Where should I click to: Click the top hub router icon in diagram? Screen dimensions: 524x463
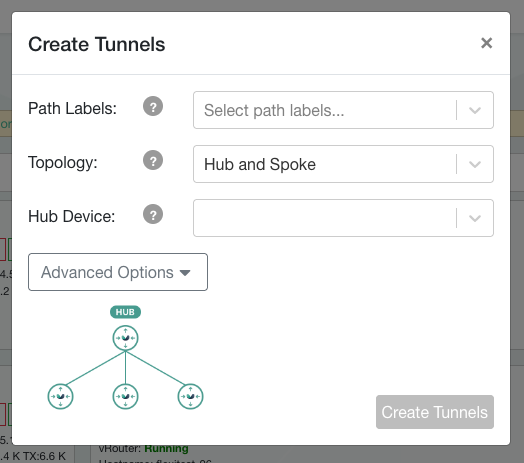point(125,338)
